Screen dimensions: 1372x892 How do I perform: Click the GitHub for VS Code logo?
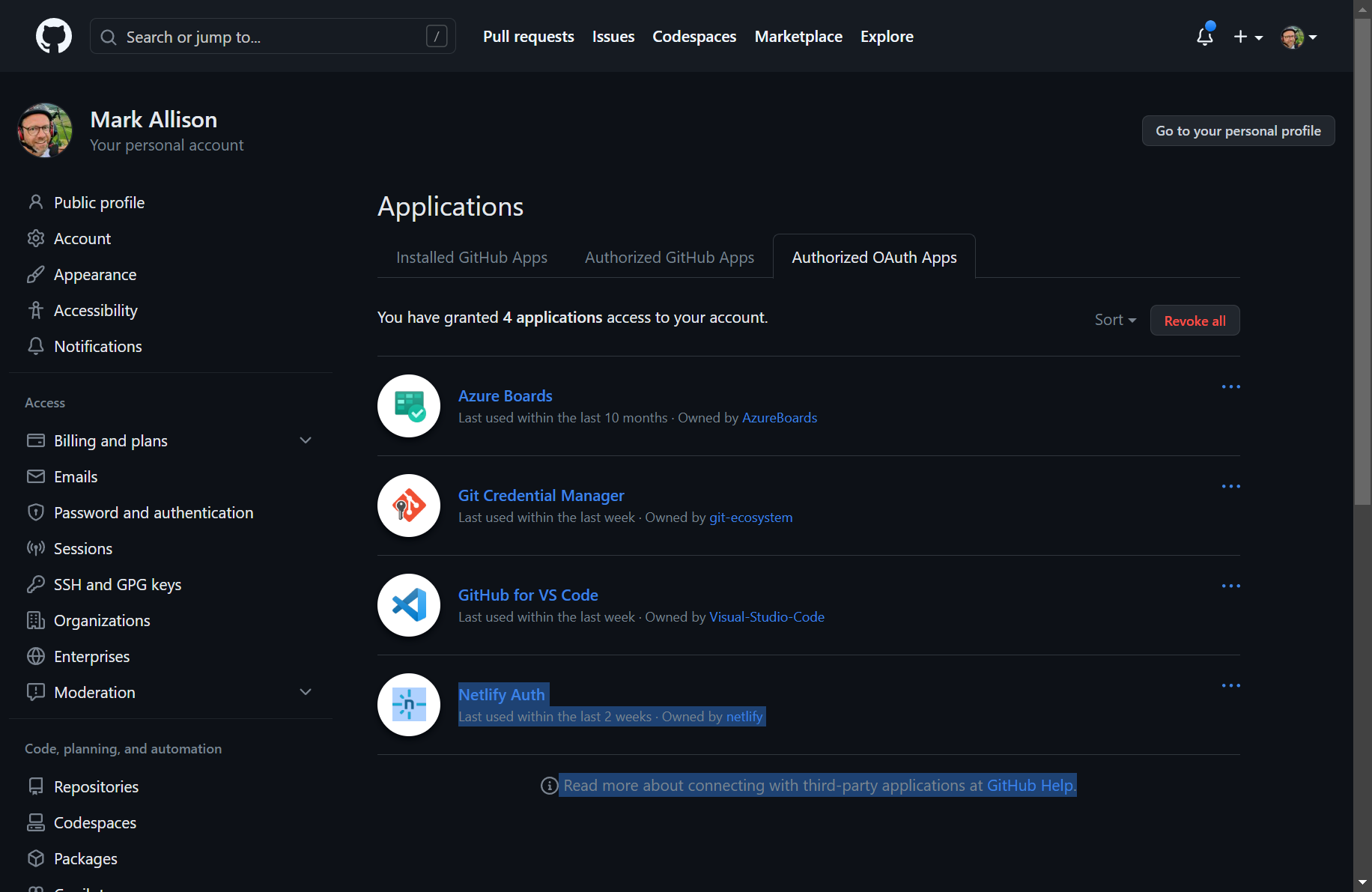tap(409, 605)
